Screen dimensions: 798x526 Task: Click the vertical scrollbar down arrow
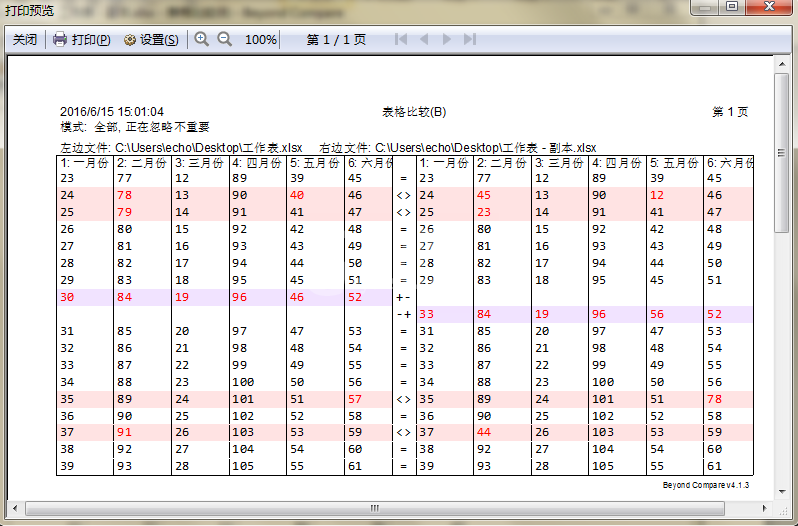coord(782,491)
